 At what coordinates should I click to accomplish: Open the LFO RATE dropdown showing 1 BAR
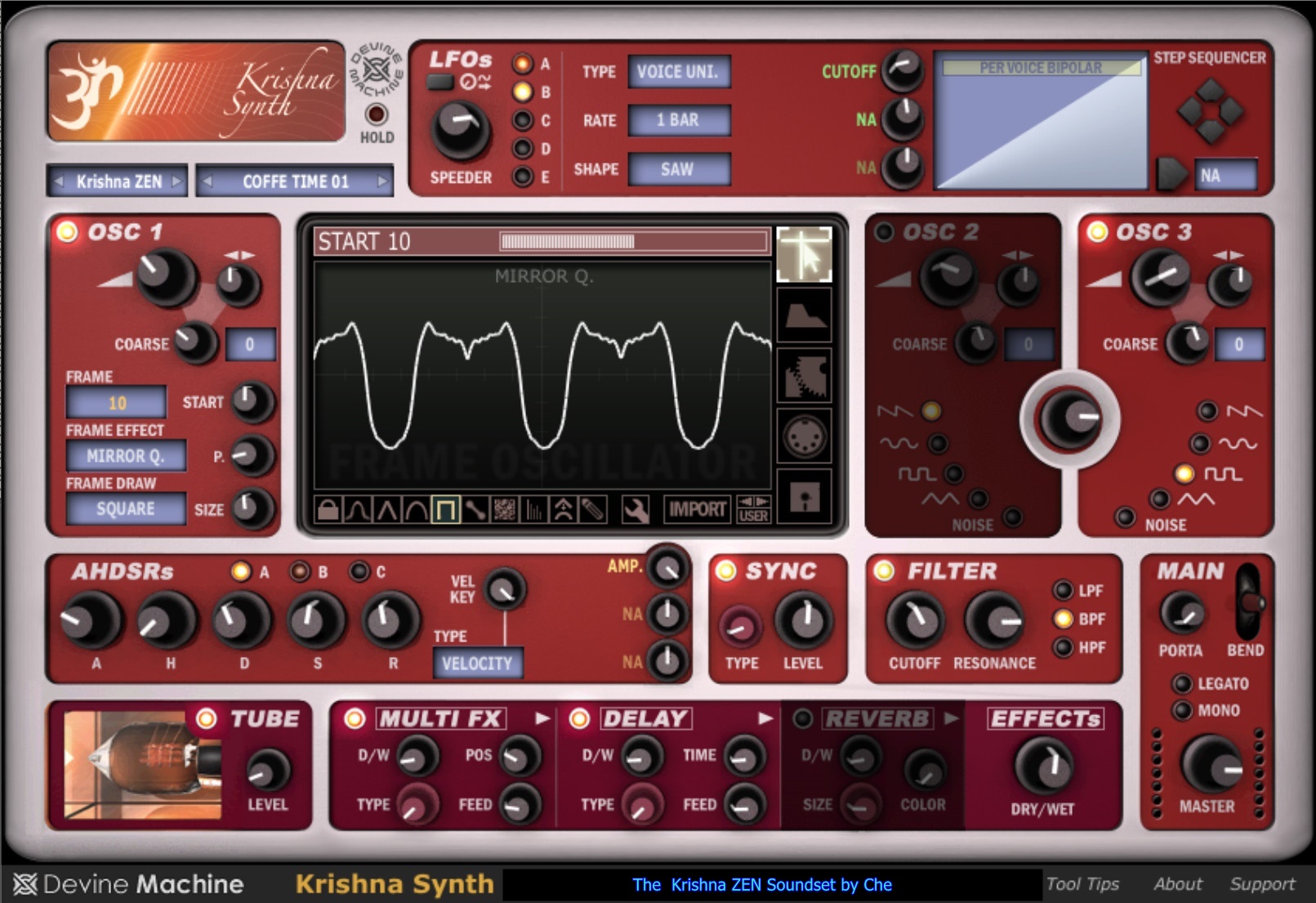(x=679, y=120)
